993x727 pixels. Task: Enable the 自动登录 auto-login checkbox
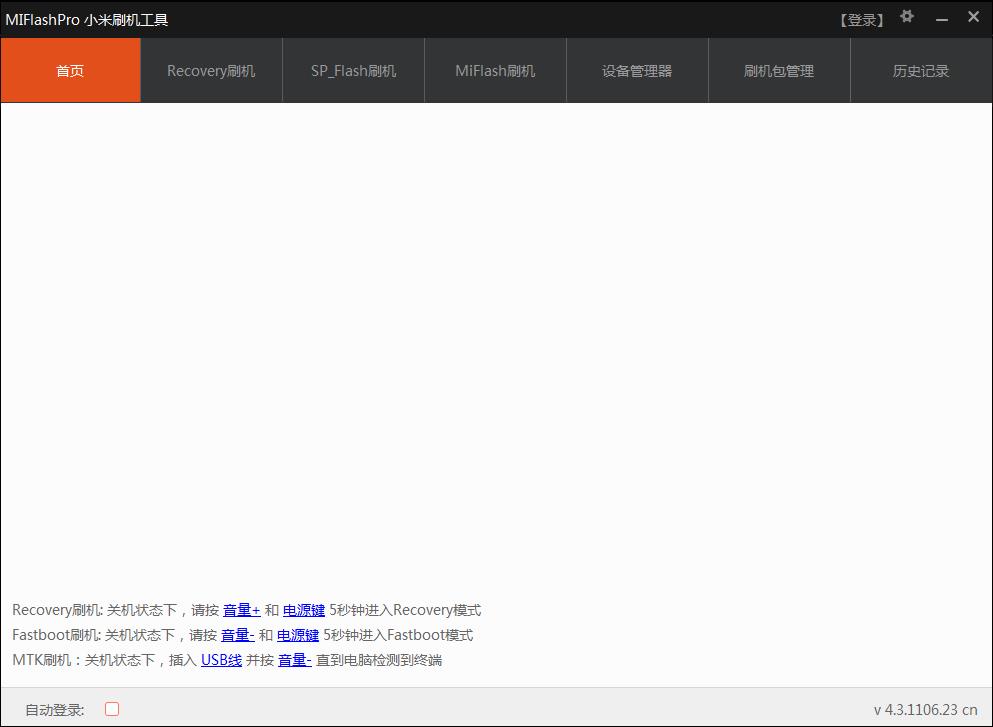(111, 708)
